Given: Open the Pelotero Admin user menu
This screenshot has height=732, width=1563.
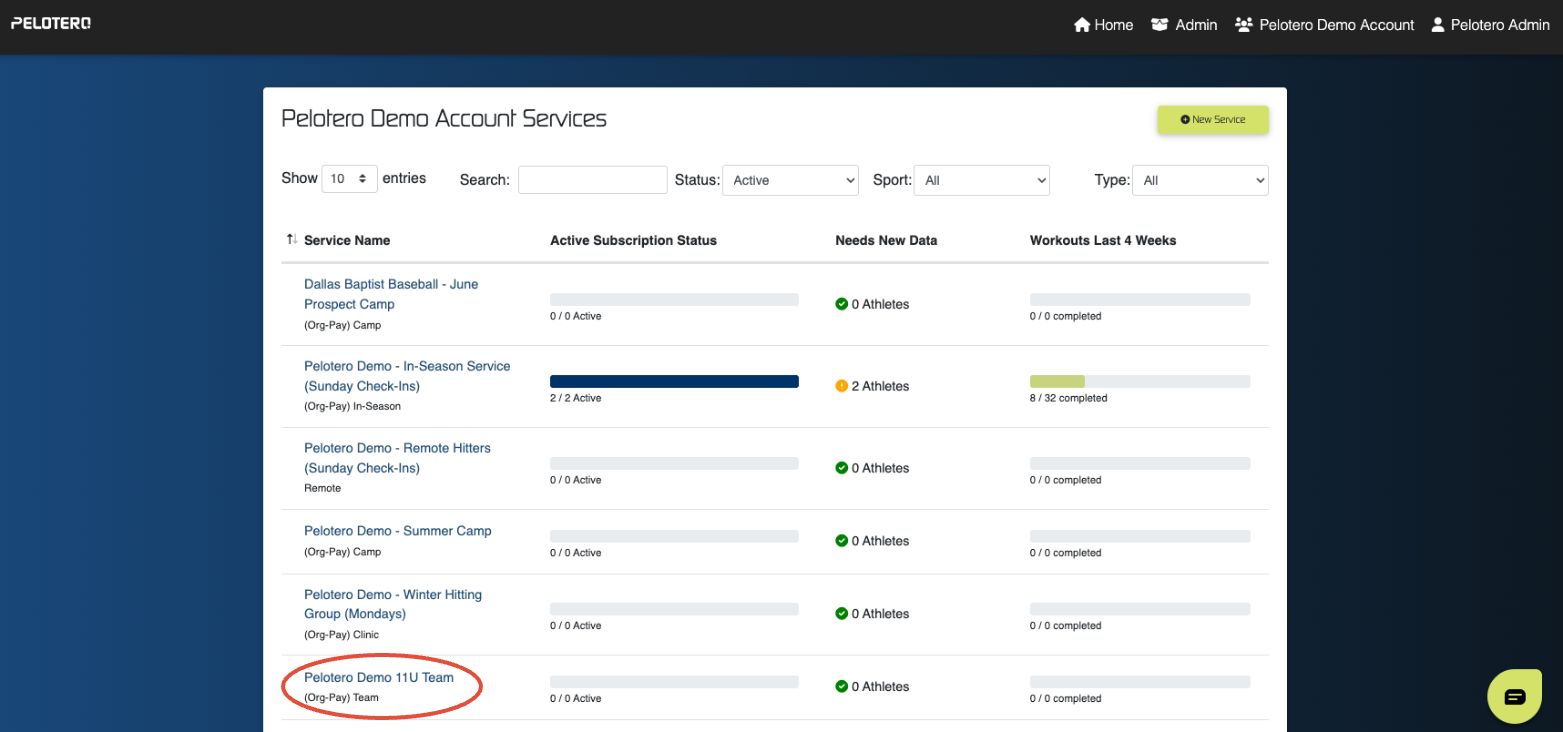Looking at the screenshot, I should (1490, 25).
